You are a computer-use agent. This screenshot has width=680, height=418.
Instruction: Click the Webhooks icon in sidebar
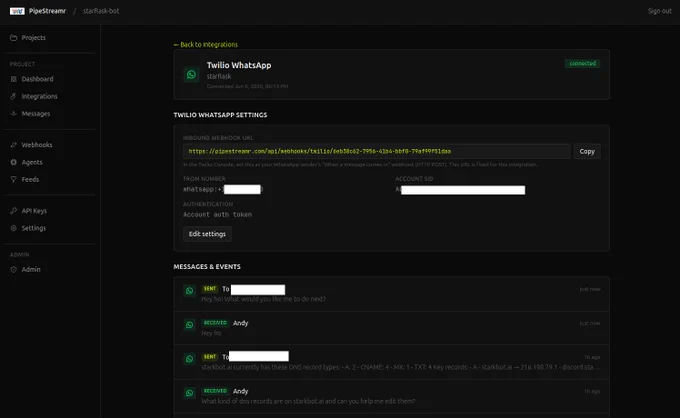(x=13, y=145)
